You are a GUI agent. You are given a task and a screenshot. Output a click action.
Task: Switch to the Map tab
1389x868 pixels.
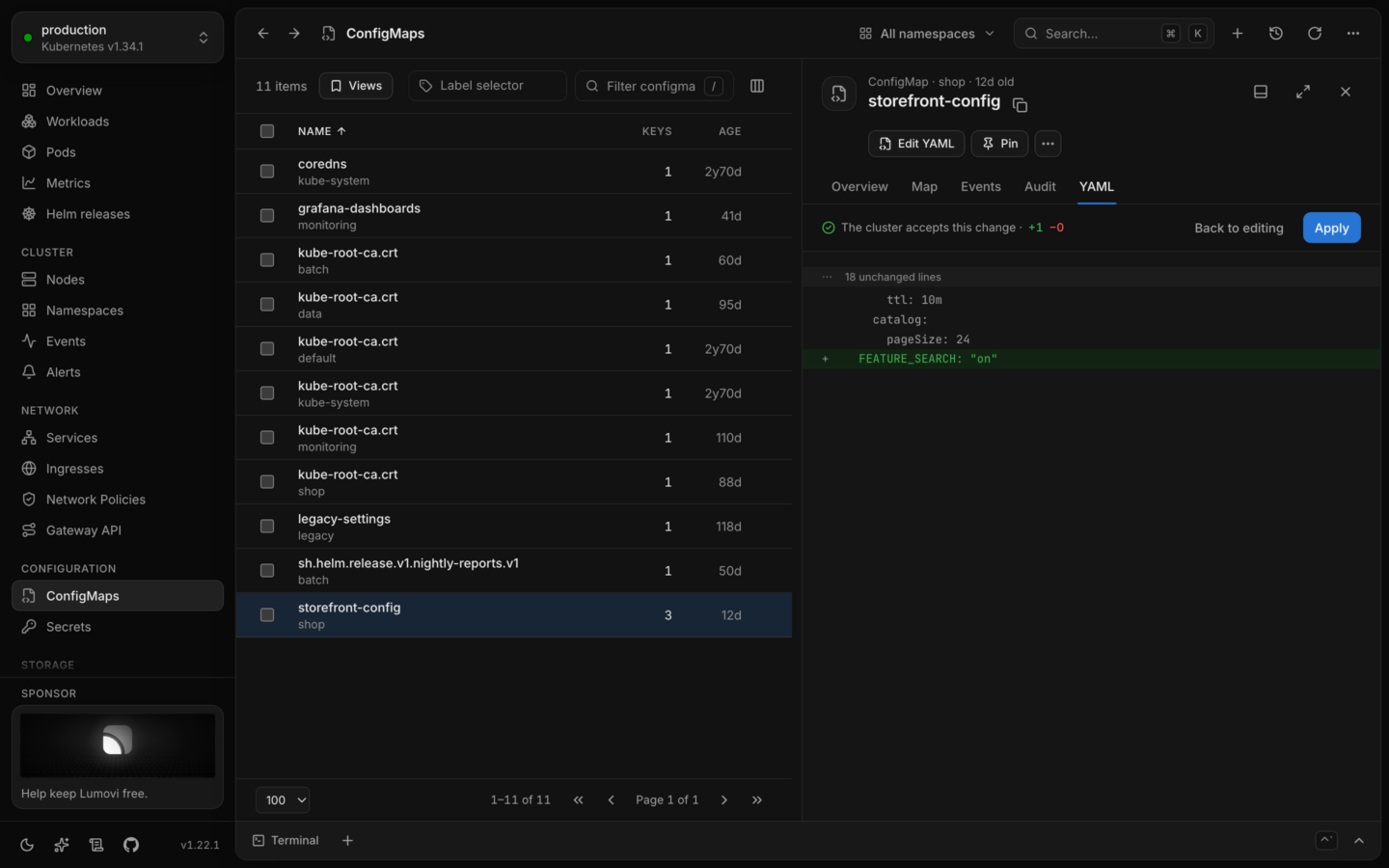[924, 186]
